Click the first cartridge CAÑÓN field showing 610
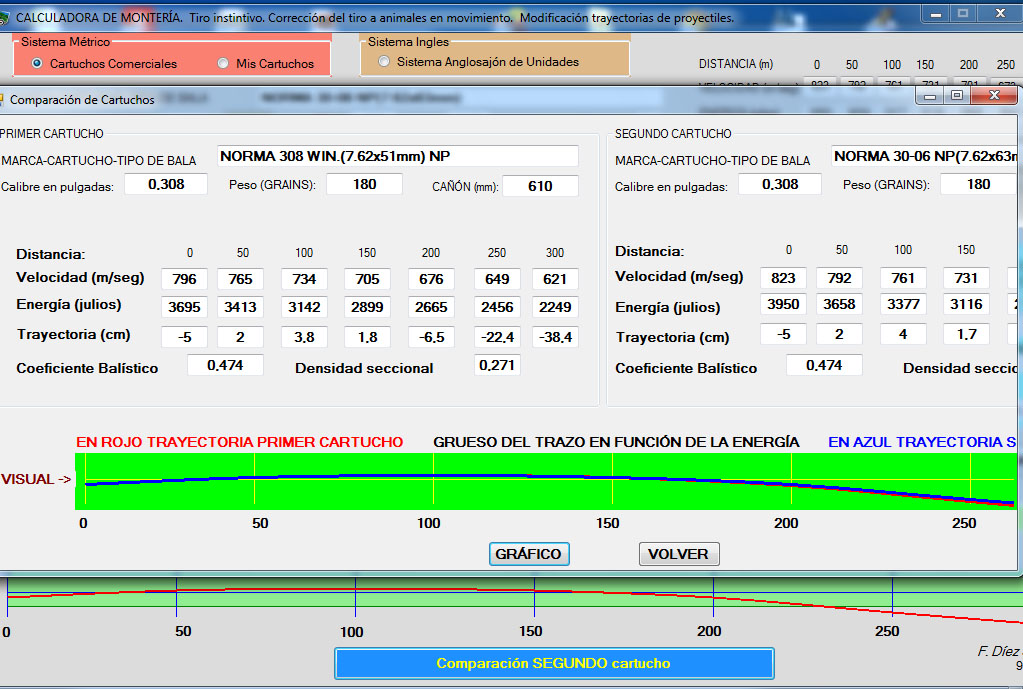The height and width of the screenshot is (689, 1023). coord(540,186)
